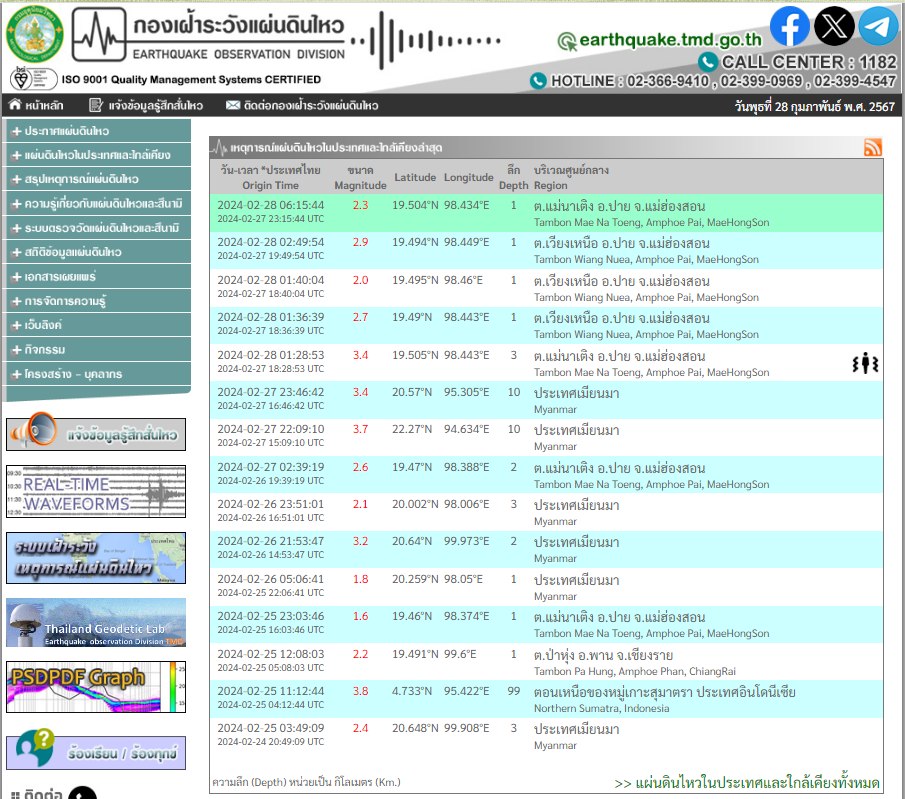Open the Telegram channel icon

click(x=878, y=27)
